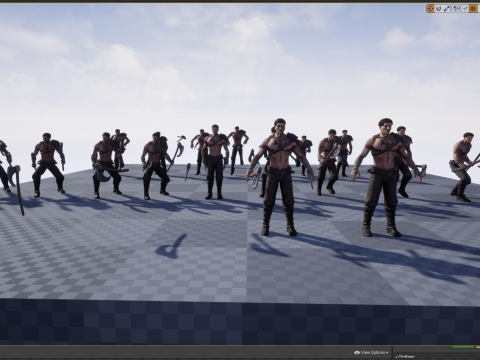480x360 pixels.
Task: Toggle grid snapping orange grid button
Action: pyautogui.click(x=473, y=8)
